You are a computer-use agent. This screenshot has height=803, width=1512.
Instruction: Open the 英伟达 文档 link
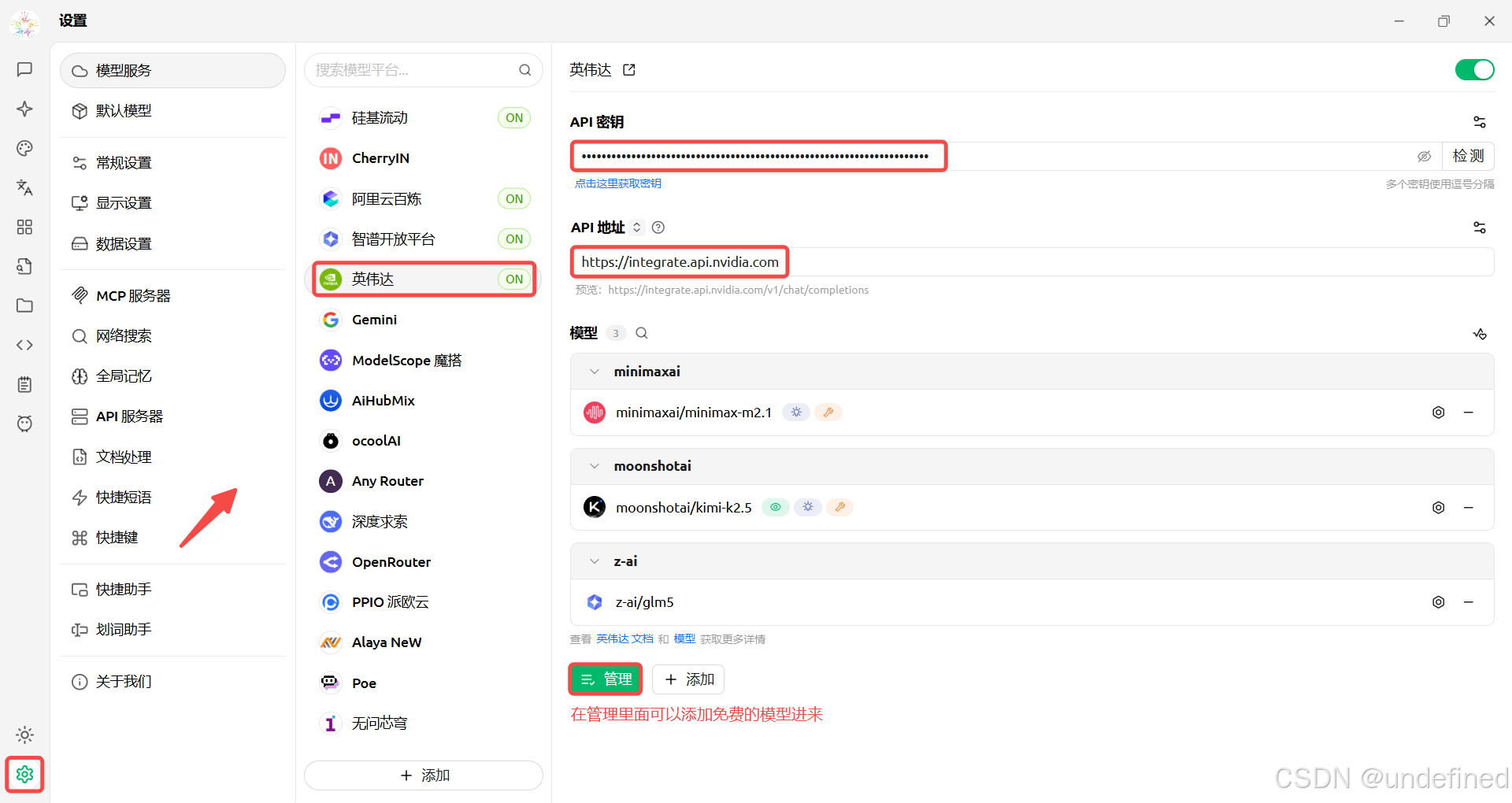click(624, 639)
